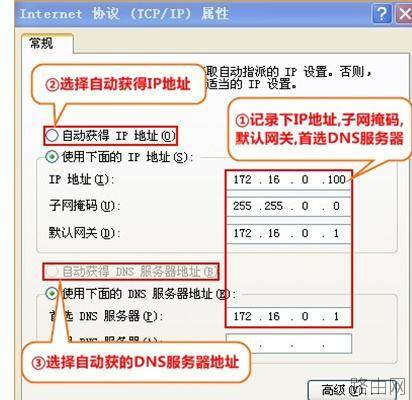The height and width of the screenshot is (400, 412).
Task: Click the 默认网关(D) label
Action: coord(84,233)
